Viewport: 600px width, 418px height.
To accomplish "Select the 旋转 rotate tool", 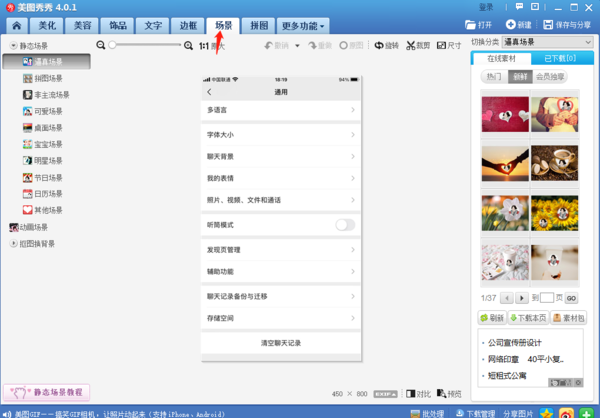I will coord(386,46).
